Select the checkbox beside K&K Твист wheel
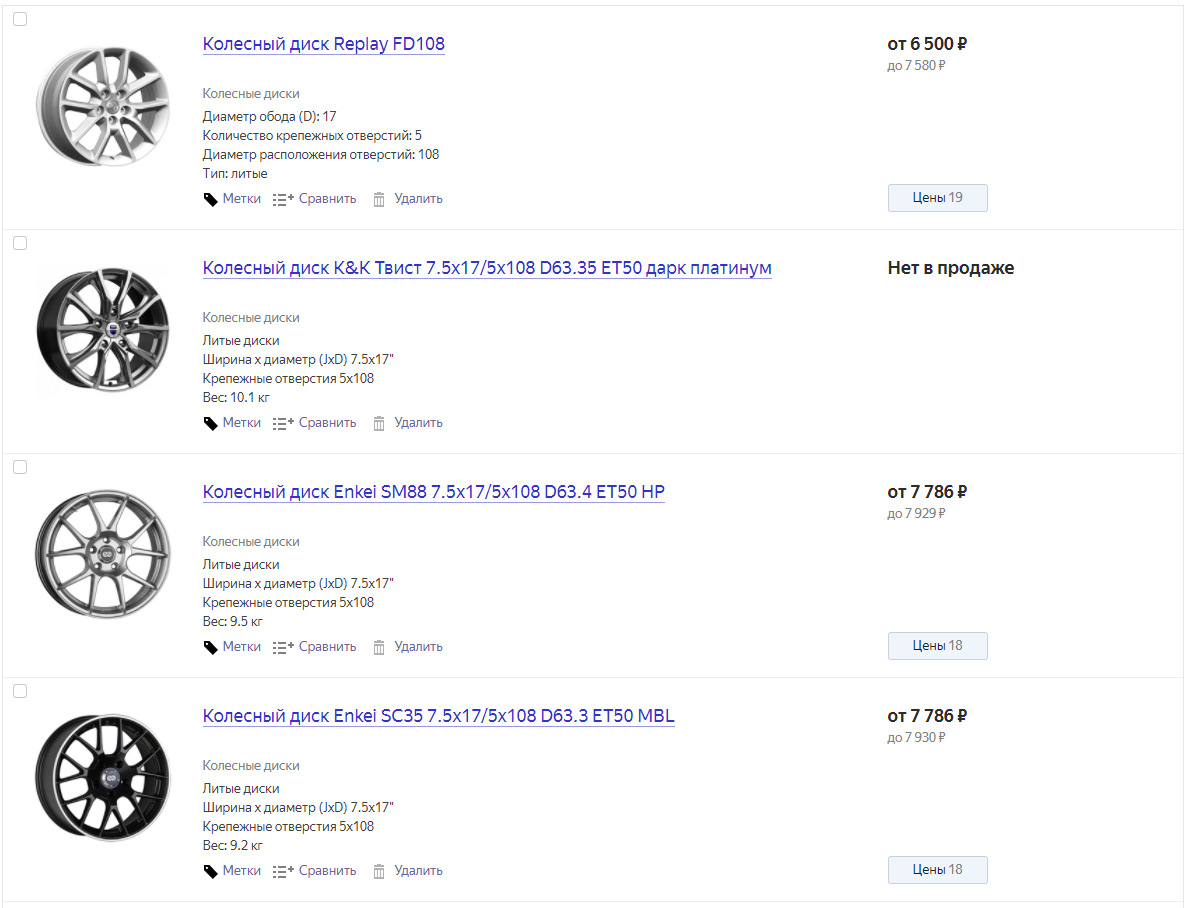This screenshot has width=1186, height=908. pos(20,243)
